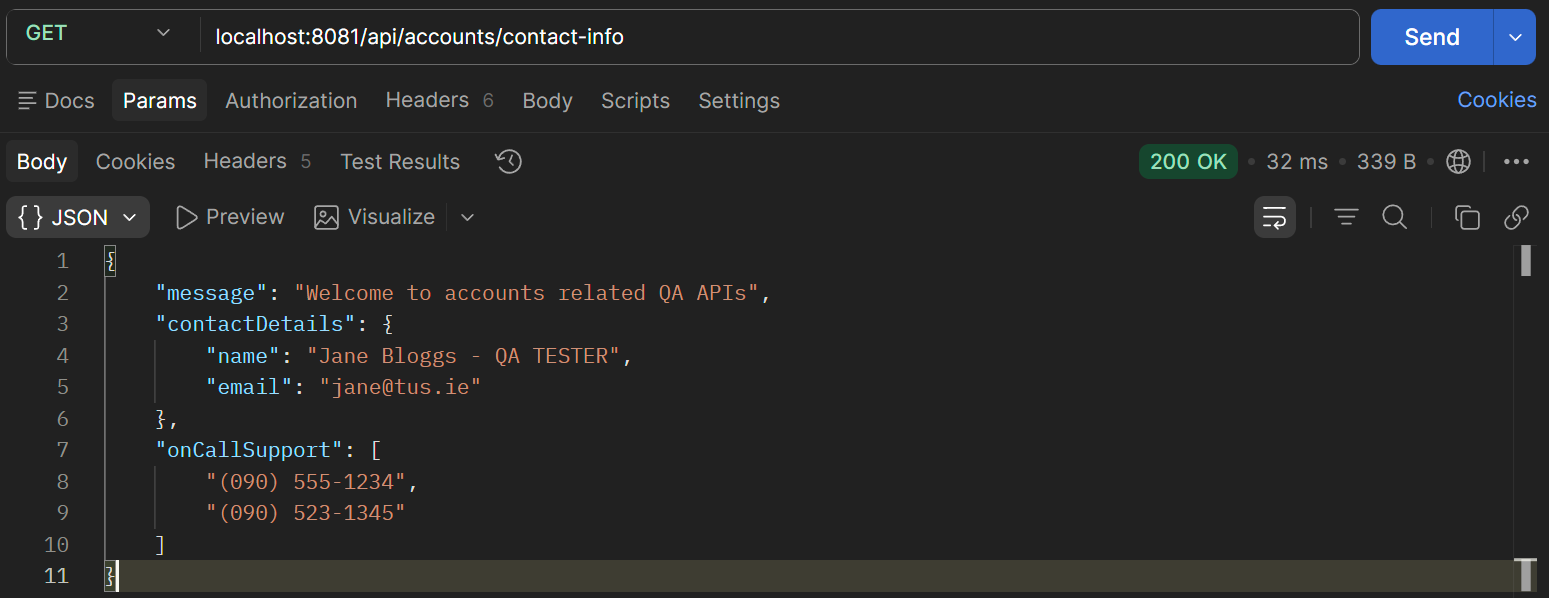Click the "message" key on line 2

tap(212, 293)
